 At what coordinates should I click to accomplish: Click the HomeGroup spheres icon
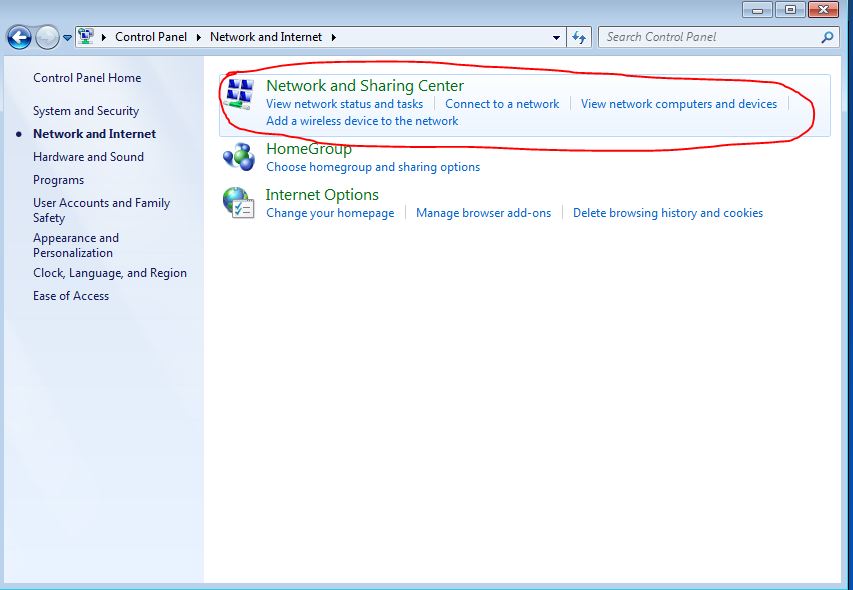pos(239,157)
